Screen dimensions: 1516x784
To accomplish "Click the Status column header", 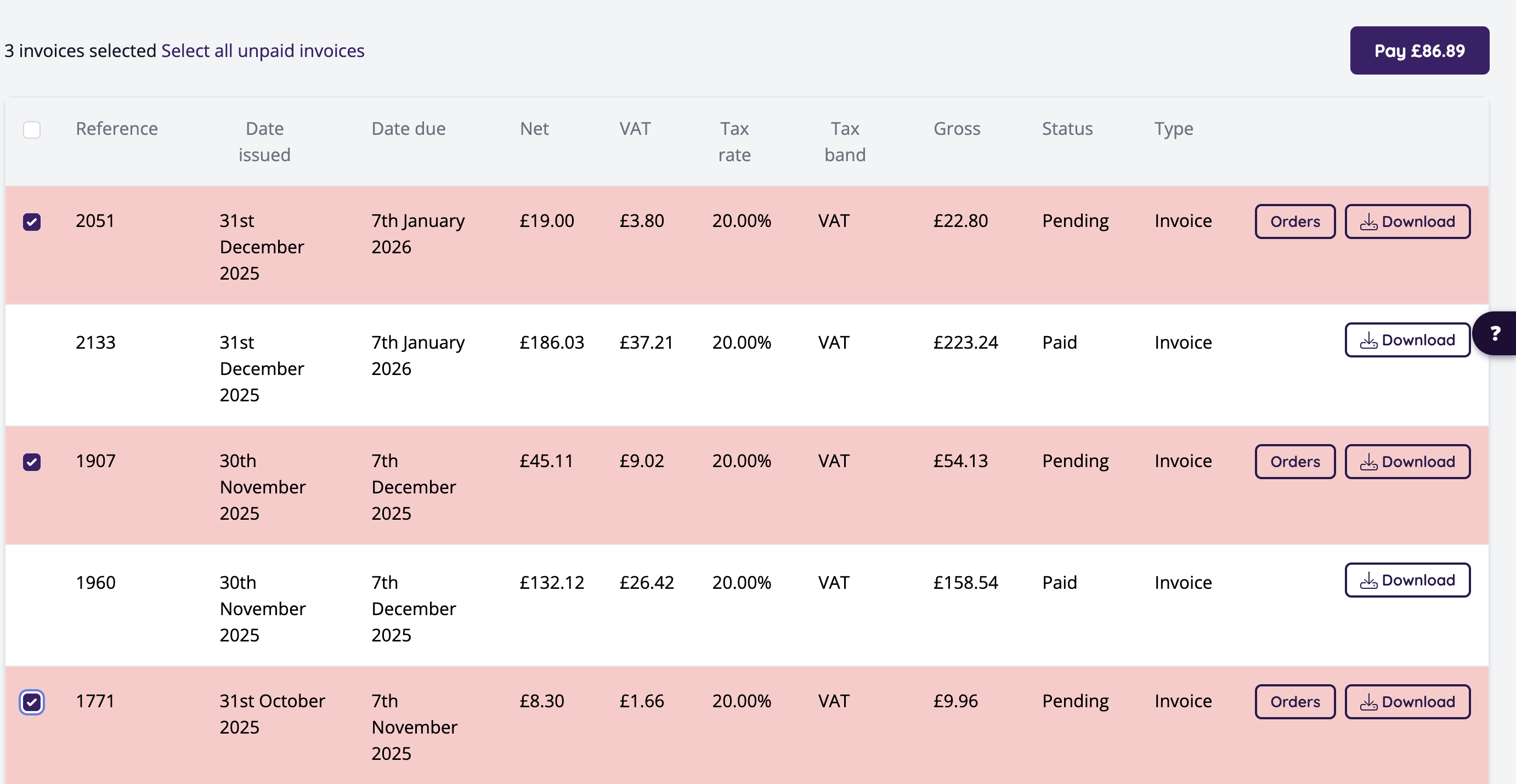I will [1067, 129].
